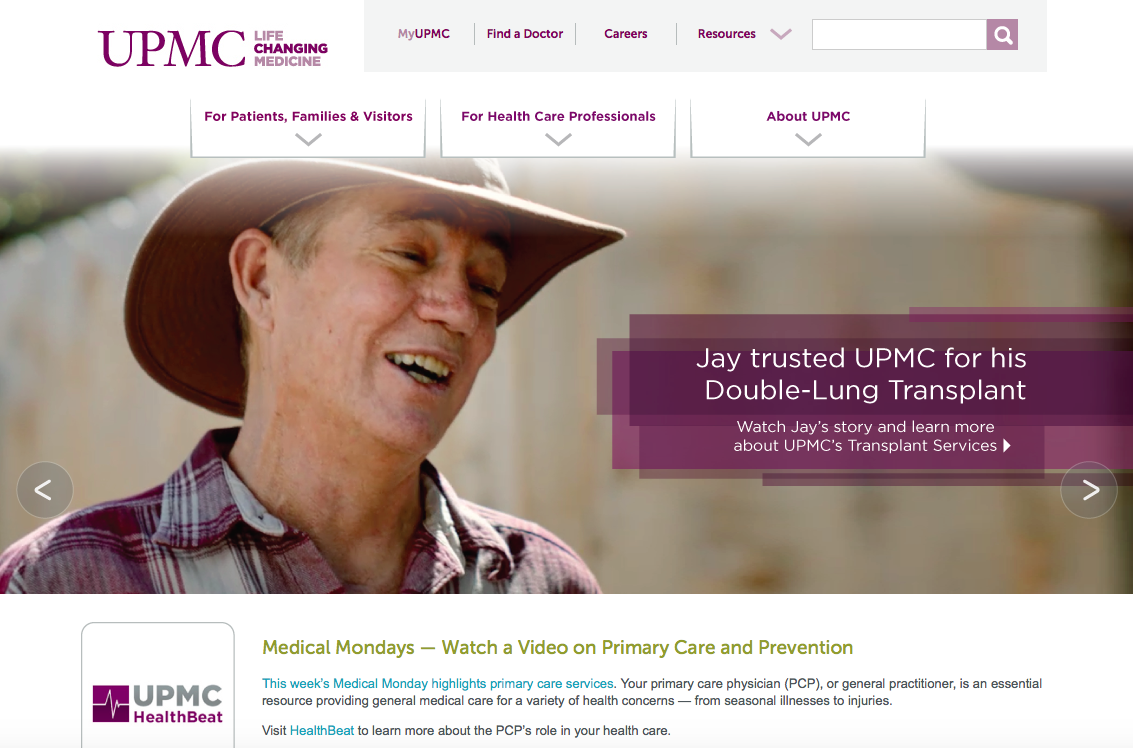Expand the About UPMC chevron
1133x748 pixels.
click(x=808, y=140)
